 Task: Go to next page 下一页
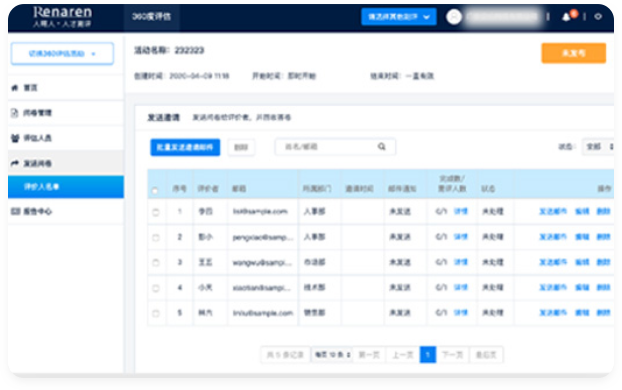(x=452, y=355)
